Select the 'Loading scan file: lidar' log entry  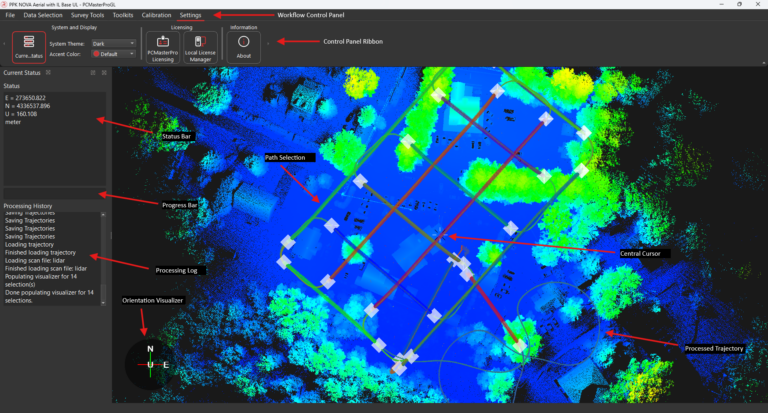[35, 261]
